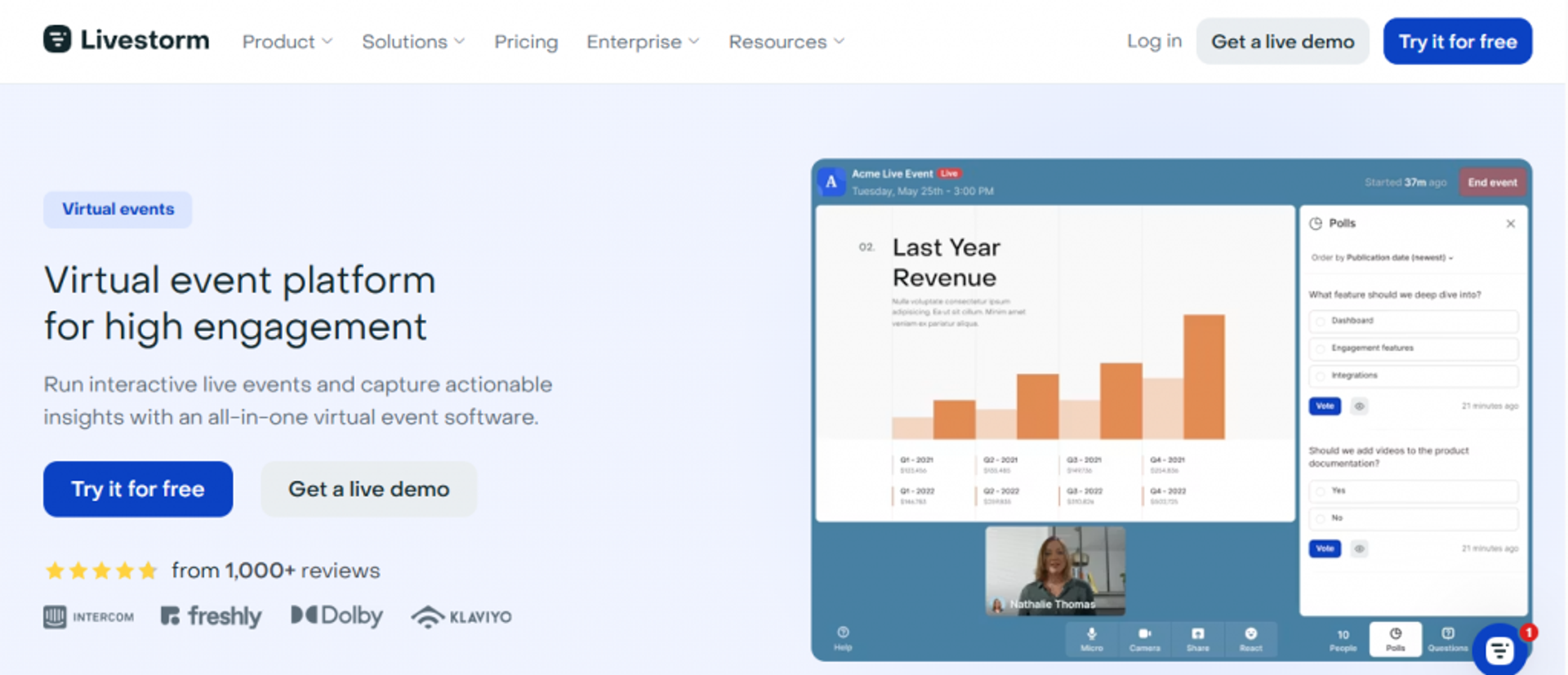Image resolution: width=1568 pixels, height=675 pixels.
Task: Select Yes in the videos poll
Action: click(x=1414, y=491)
